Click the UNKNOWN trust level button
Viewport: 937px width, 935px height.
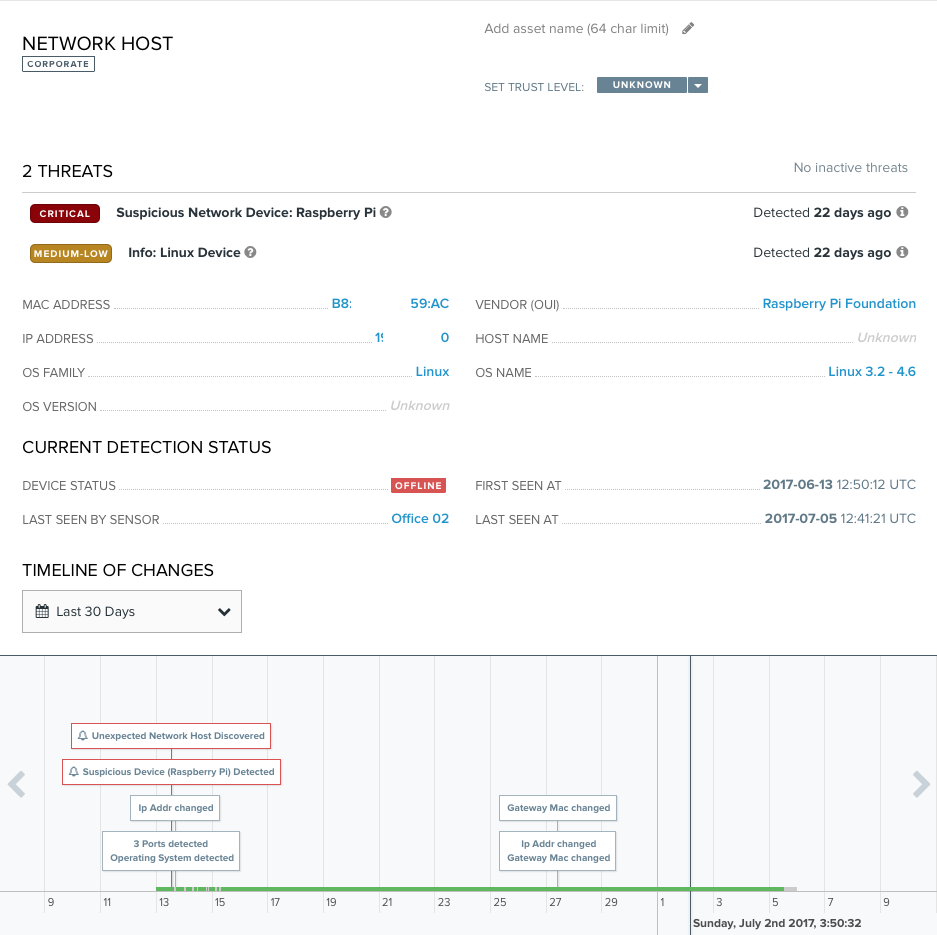click(641, 86)
